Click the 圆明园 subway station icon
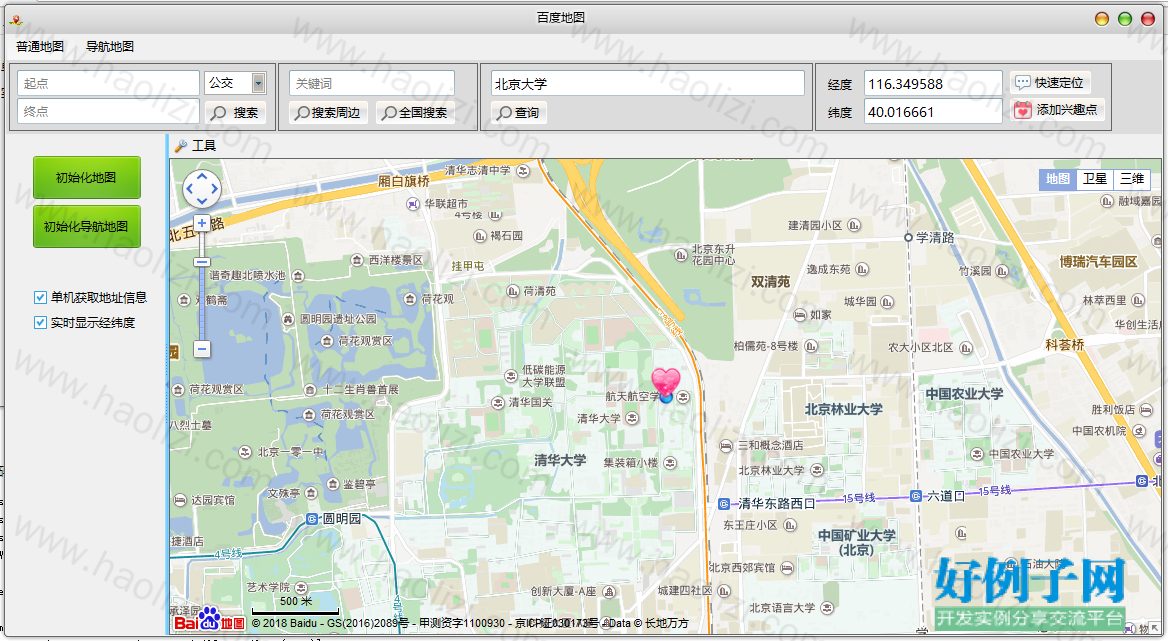This screenshot has width=1168, height=641. [x=312, y=519]
